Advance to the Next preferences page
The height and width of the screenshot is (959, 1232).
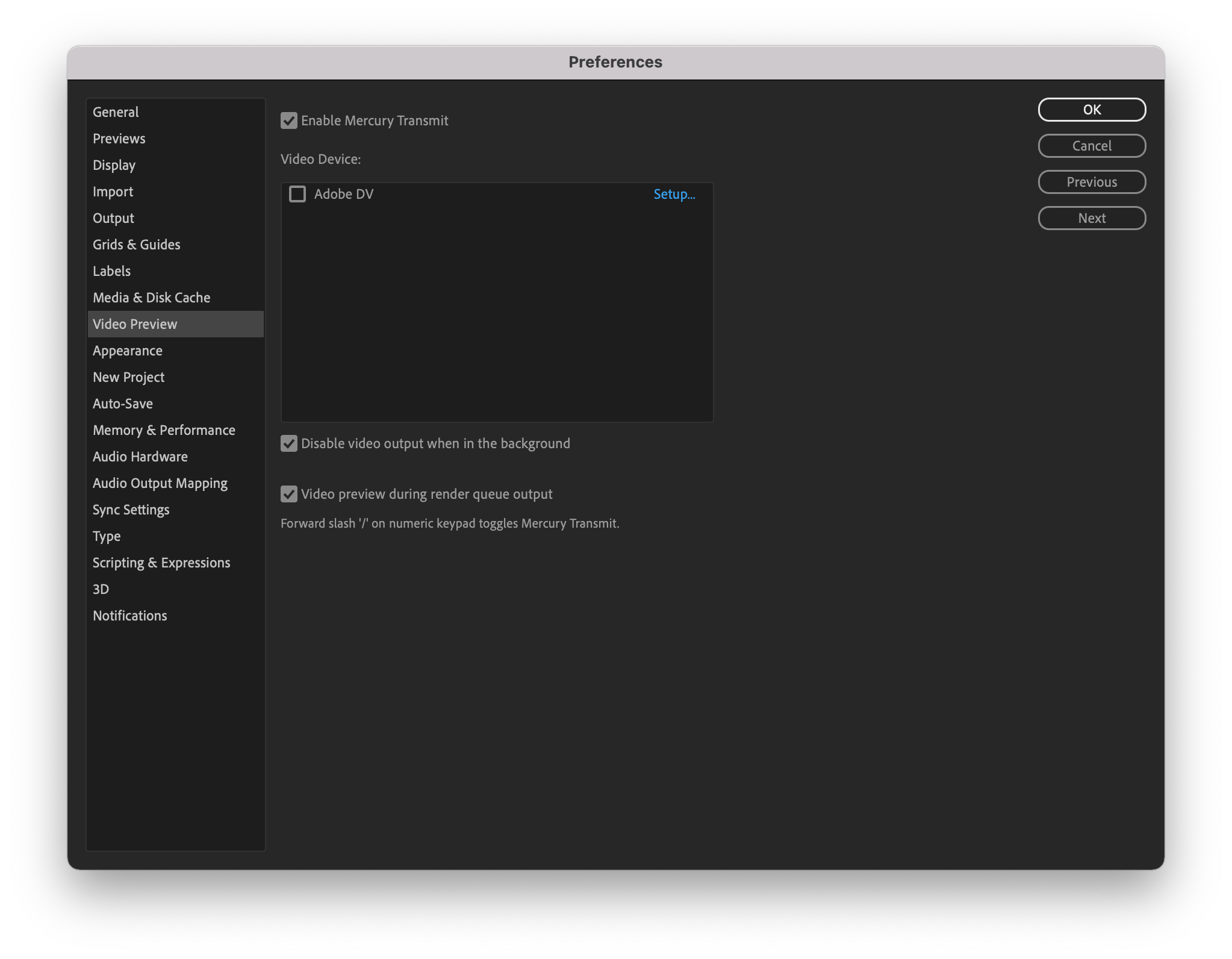point(1092,217)
